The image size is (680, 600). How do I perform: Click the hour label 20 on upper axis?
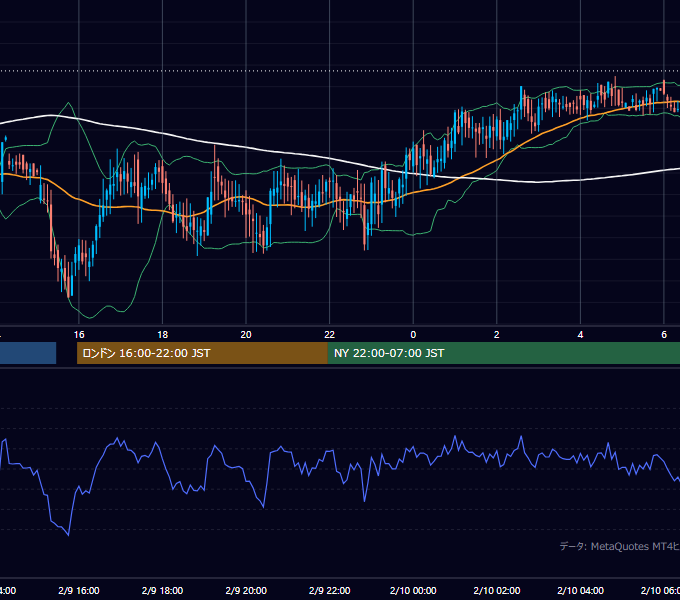(246, 335)
